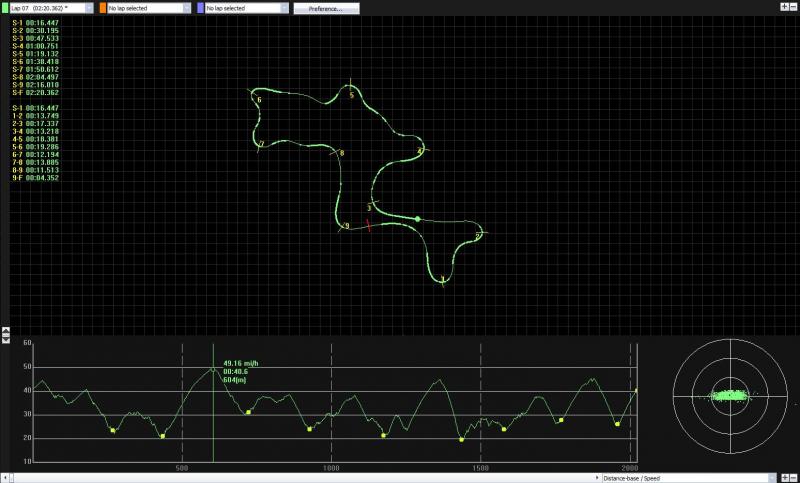Click the second yellow sector marker on the speed graph
Image resolution: width=800 pixels, height=483 pixels.
163,436
